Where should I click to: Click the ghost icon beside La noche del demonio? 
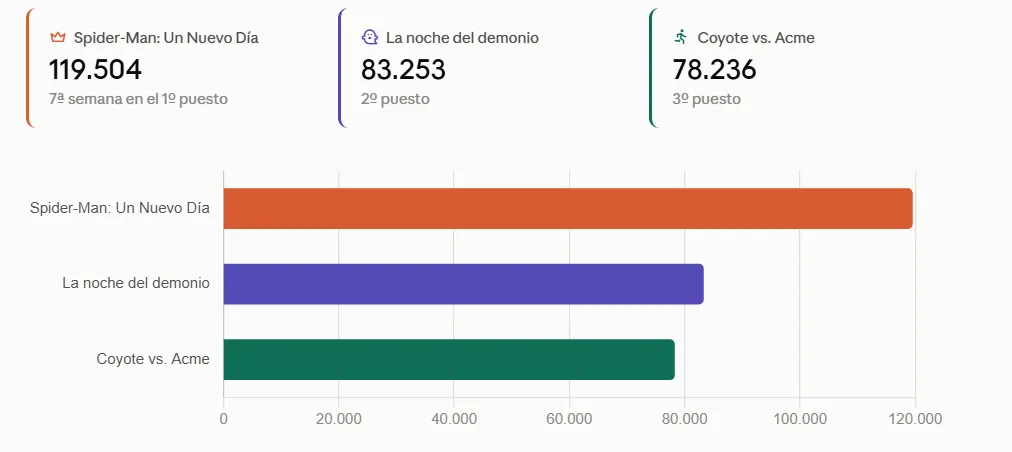(369, 37)
